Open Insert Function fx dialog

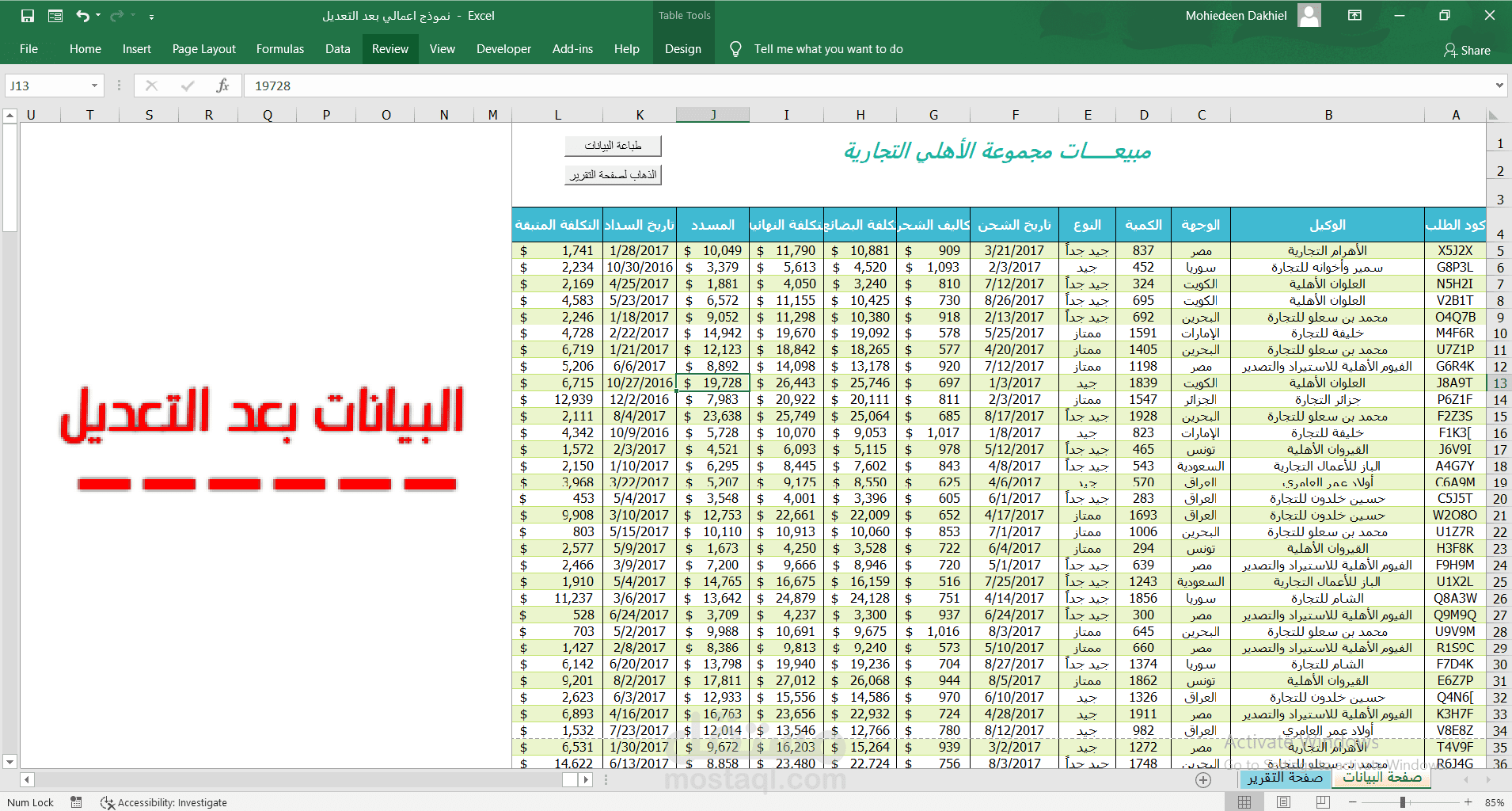click(x=223, y=86)
